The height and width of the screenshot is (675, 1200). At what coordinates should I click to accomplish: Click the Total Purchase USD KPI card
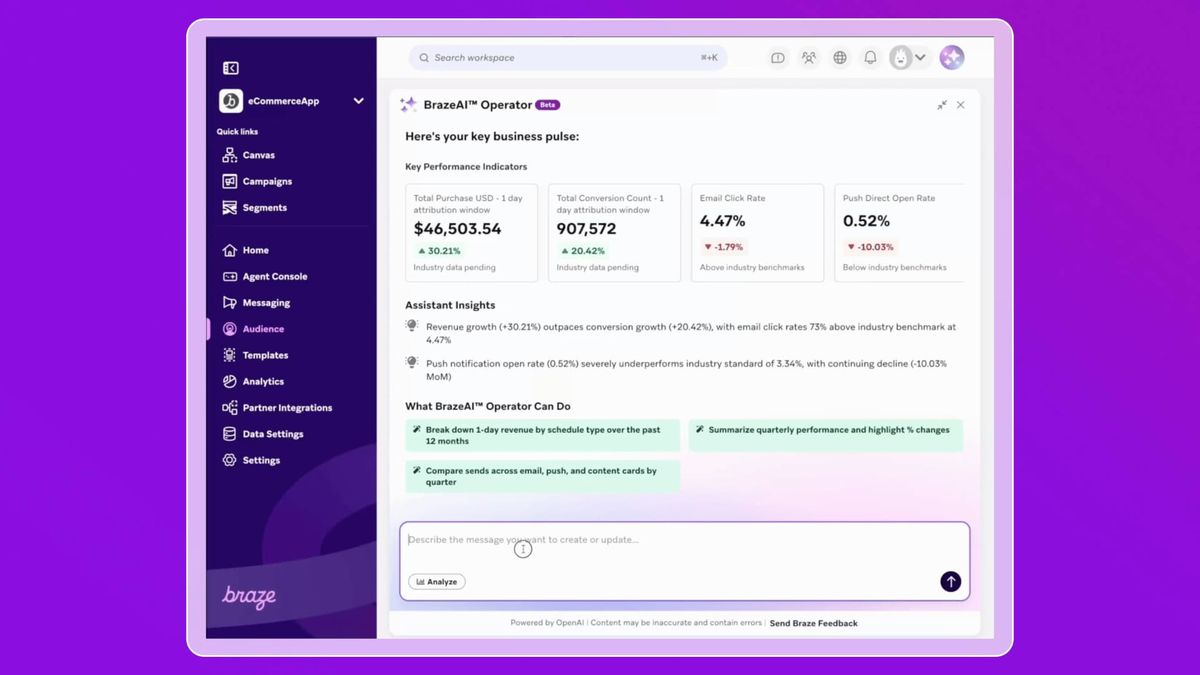pos(471,232)
